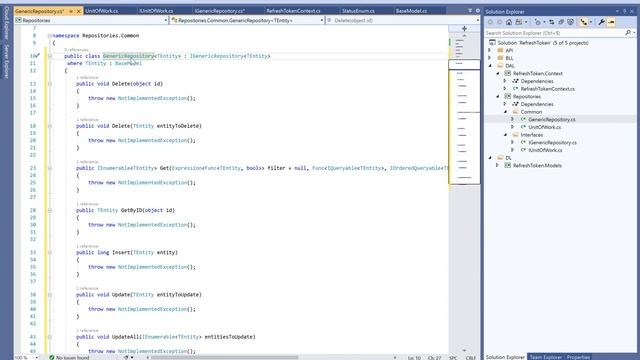
Task: Click RefreshToken.Models project icon
Action: 507,165
